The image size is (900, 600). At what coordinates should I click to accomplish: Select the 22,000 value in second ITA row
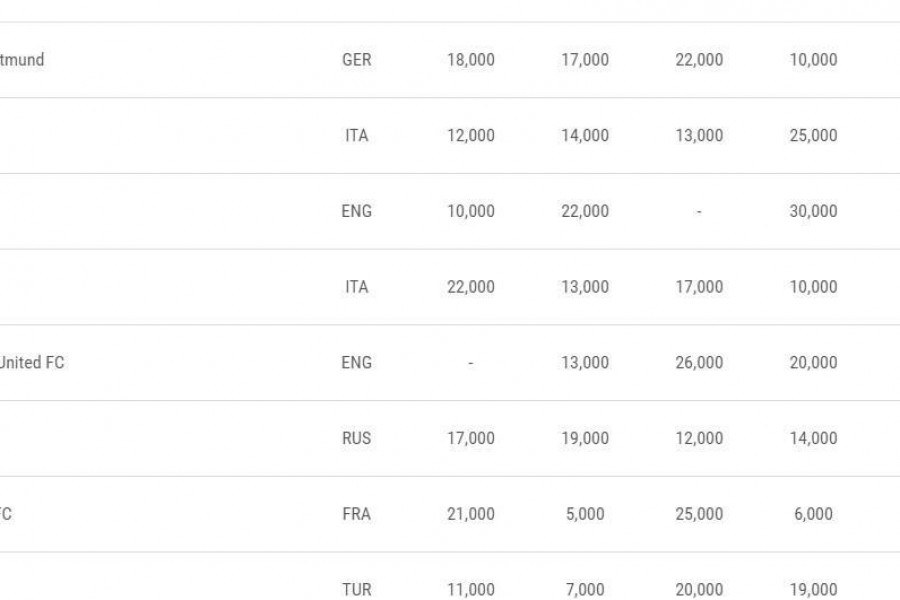point(471,287)
